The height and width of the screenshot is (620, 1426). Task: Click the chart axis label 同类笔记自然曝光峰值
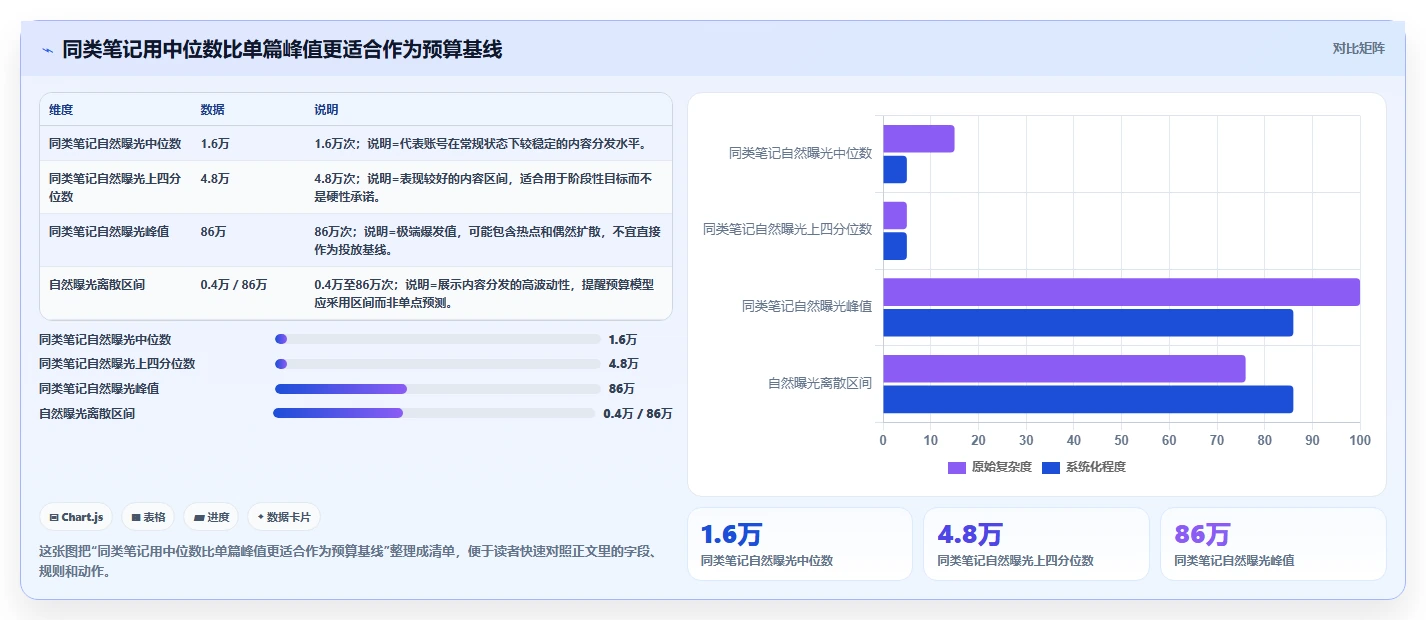(x=807, y=306)
